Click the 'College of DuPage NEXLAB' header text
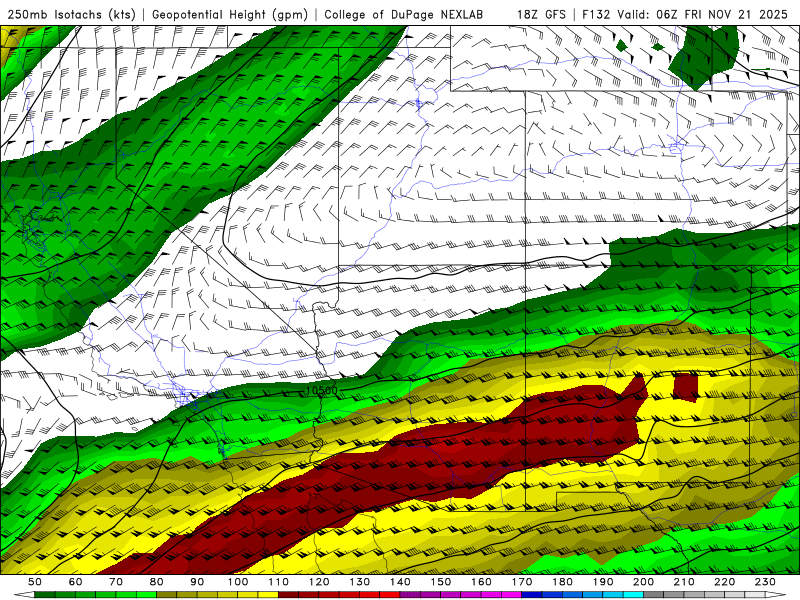800x600 pixels. [x=404, y=15]
